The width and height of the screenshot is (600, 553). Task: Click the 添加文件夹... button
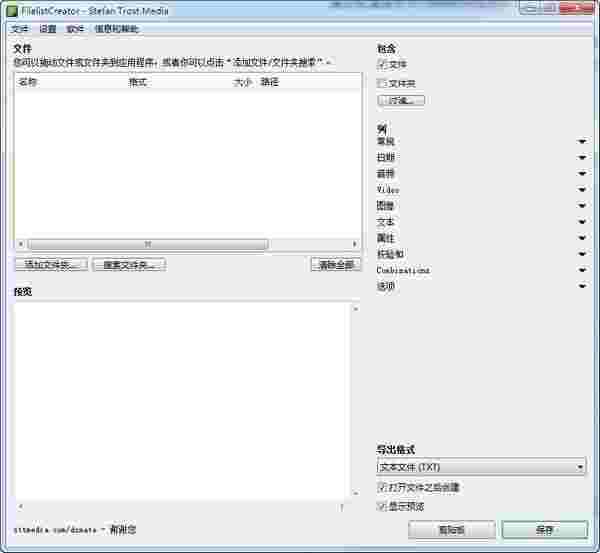point(51,264)
